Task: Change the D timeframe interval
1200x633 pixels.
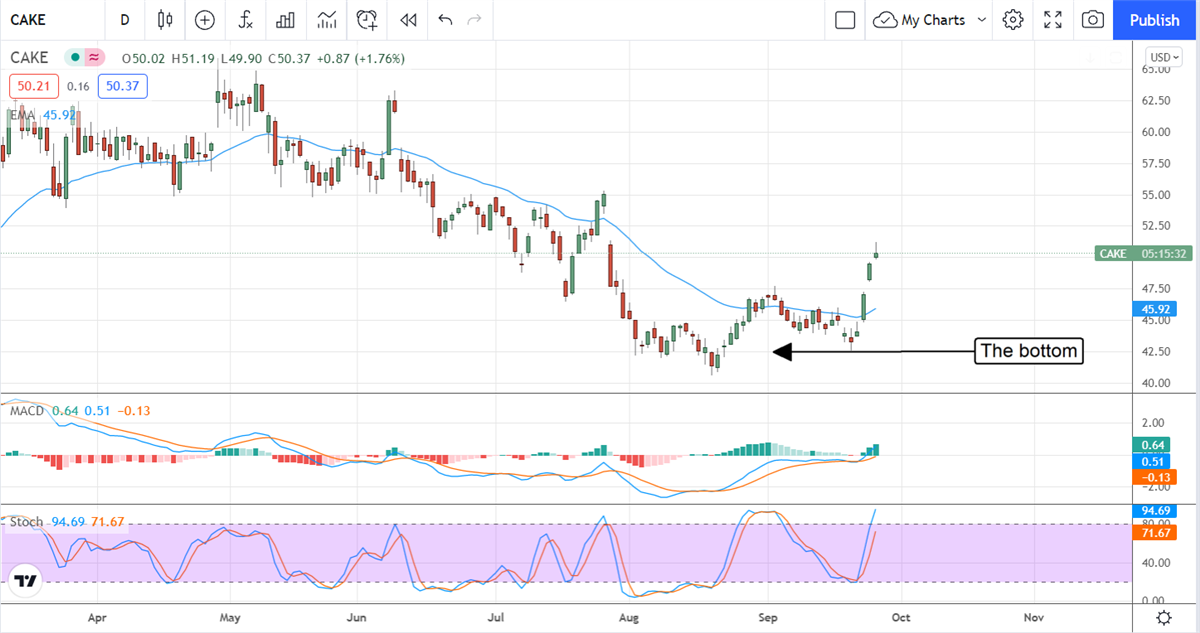Action: click(124, 20)
